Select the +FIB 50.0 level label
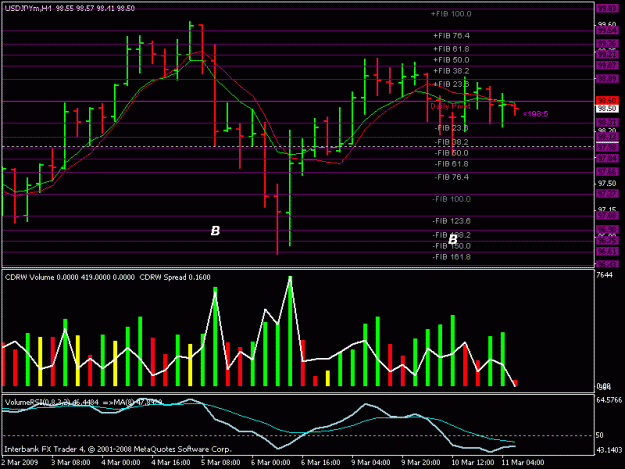Screen dimensions: 625x469 click(451, 60)
